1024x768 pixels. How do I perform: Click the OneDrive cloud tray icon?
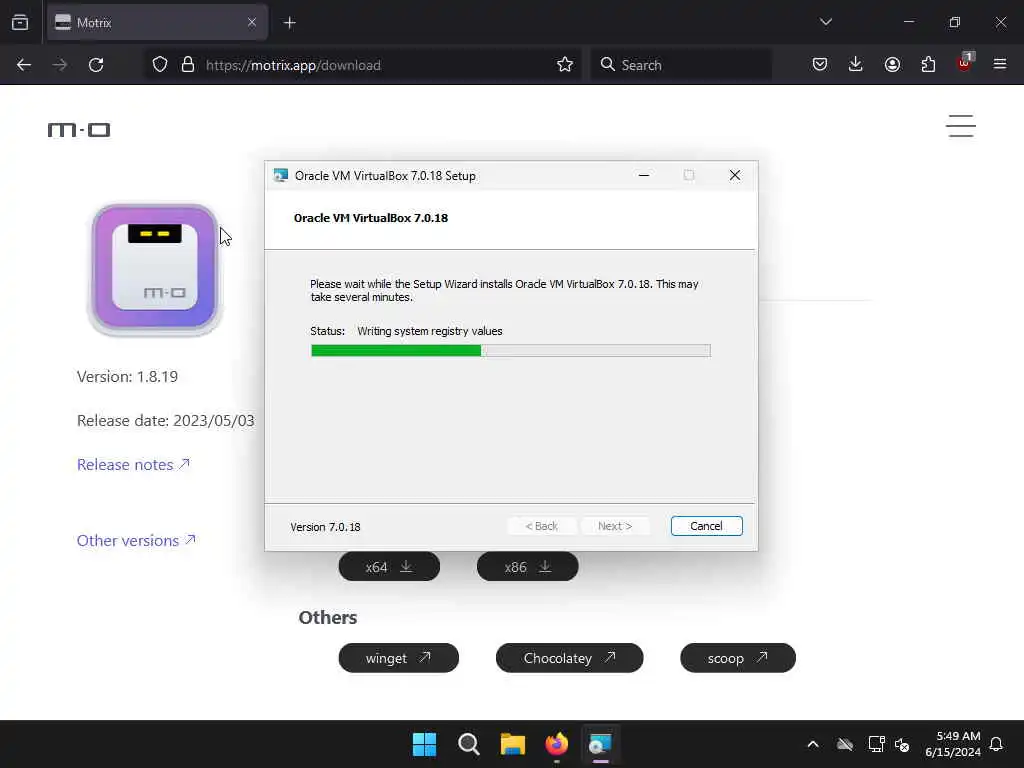845,744
